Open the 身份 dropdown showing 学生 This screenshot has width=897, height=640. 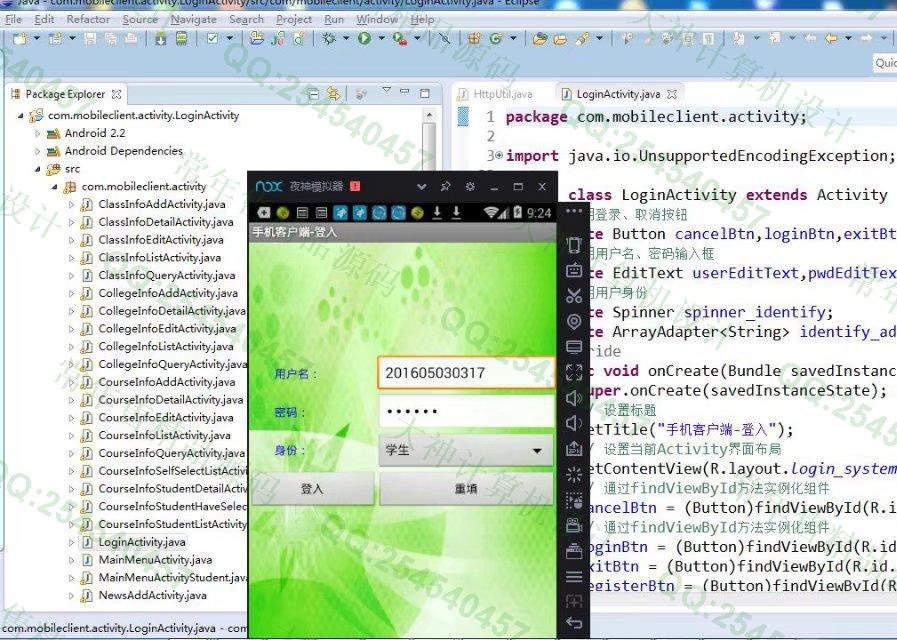coord(466,450)
